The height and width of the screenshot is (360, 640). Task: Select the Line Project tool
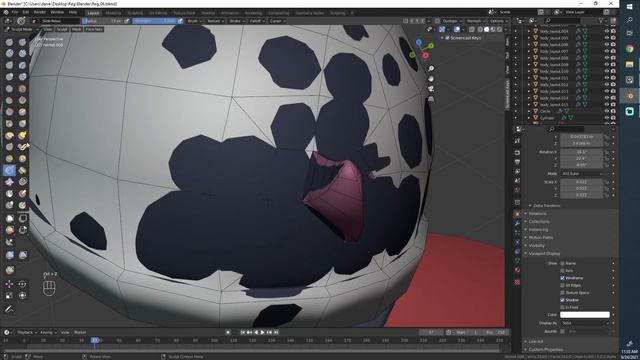[x=9, y=242]
